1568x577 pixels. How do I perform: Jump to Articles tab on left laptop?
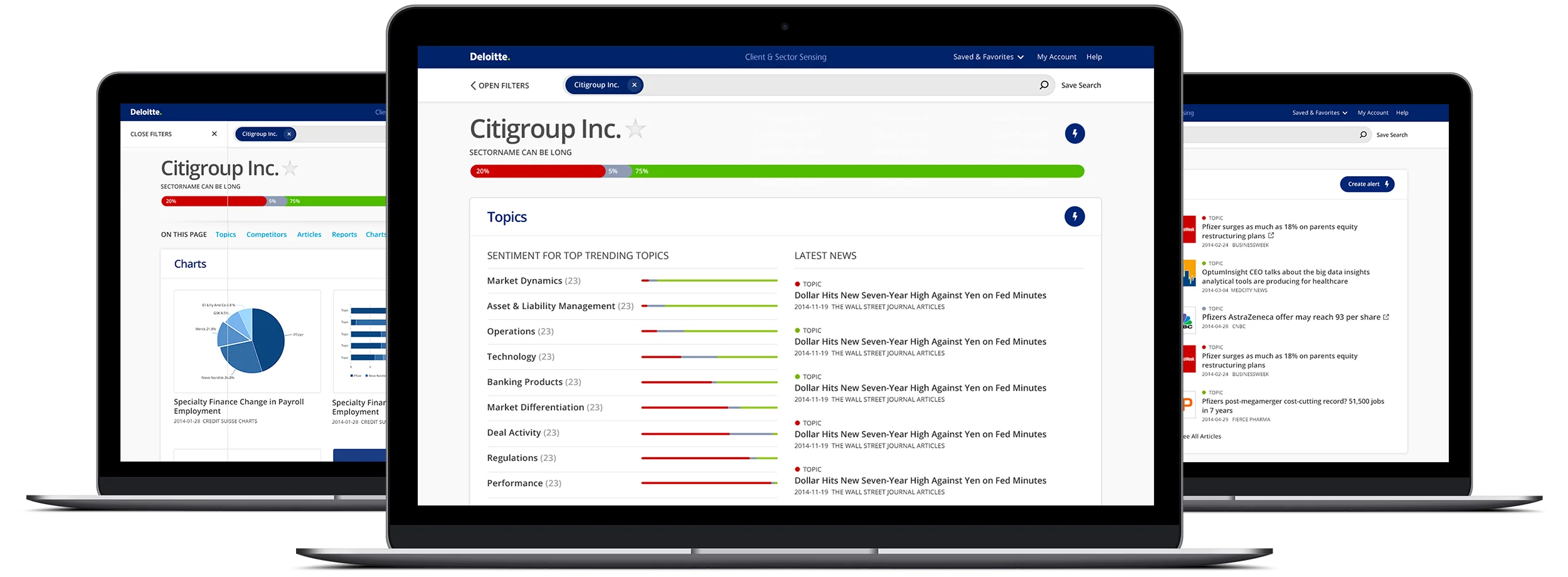309,235
